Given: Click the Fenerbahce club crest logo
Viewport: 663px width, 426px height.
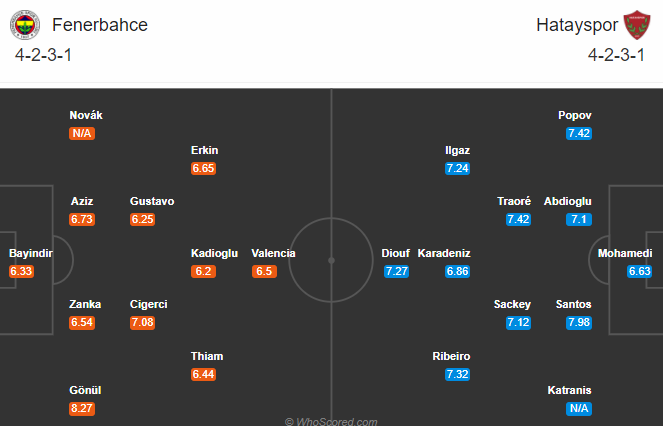Looking at the screenshot, I should click(25, 25).
